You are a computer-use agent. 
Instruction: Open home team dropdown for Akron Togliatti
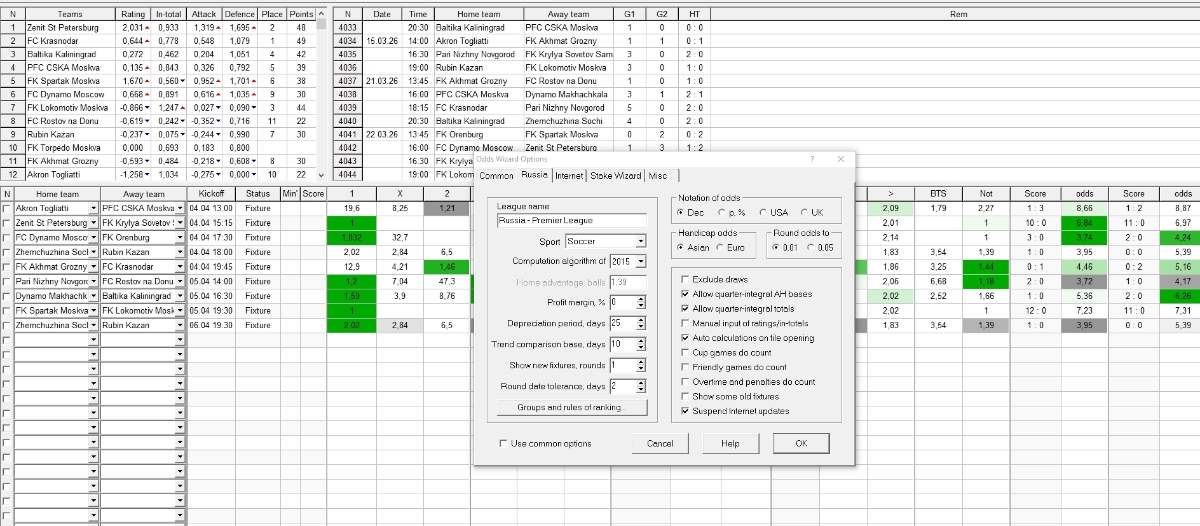coord(95,208)
